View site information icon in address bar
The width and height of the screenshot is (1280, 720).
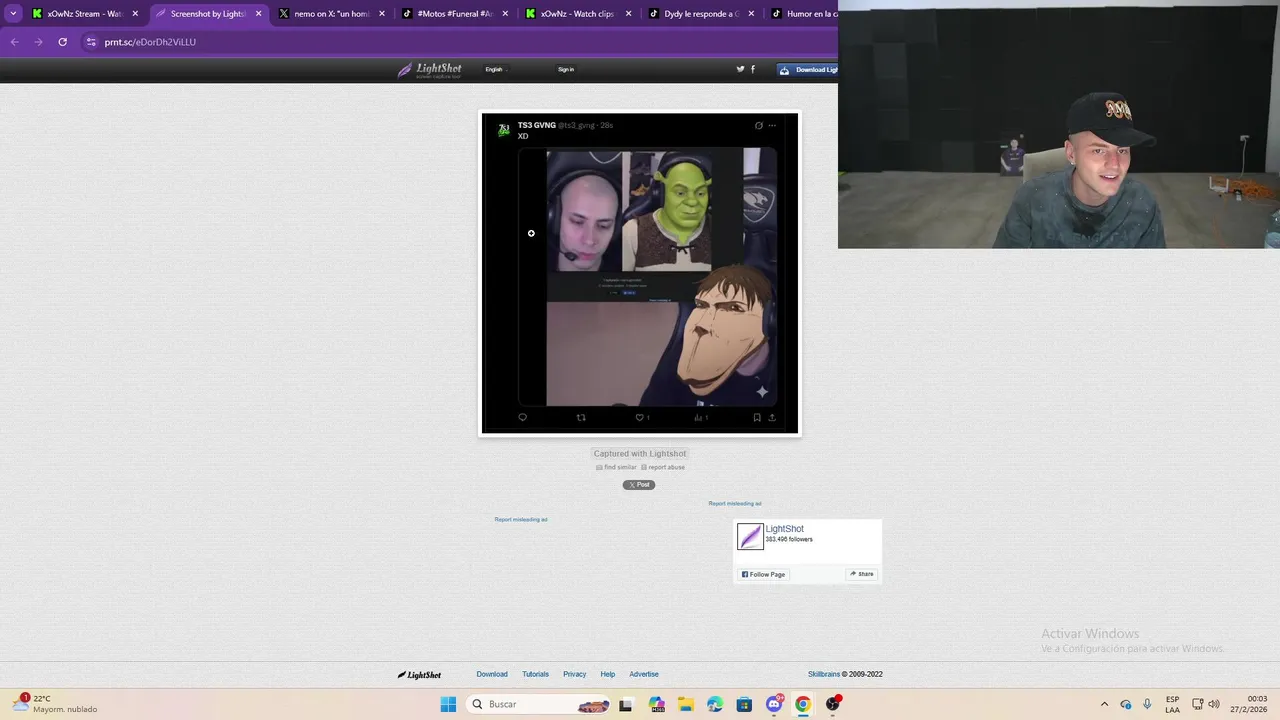(x=91, y=42)
